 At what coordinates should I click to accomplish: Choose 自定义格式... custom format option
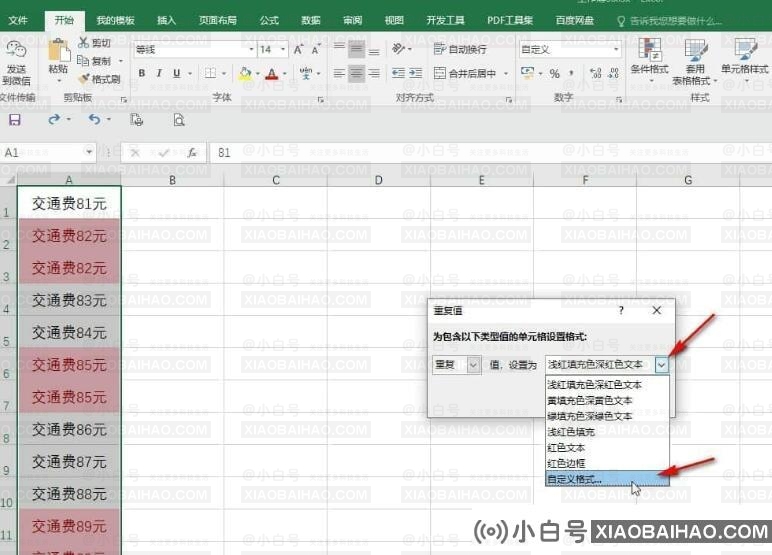coord(607,479)
